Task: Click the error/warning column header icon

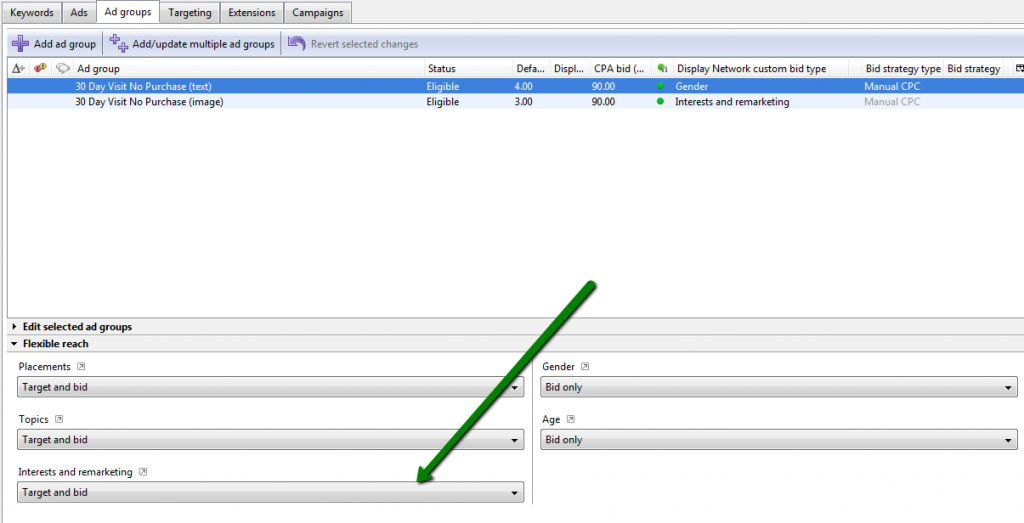Action: pos(40,69)
